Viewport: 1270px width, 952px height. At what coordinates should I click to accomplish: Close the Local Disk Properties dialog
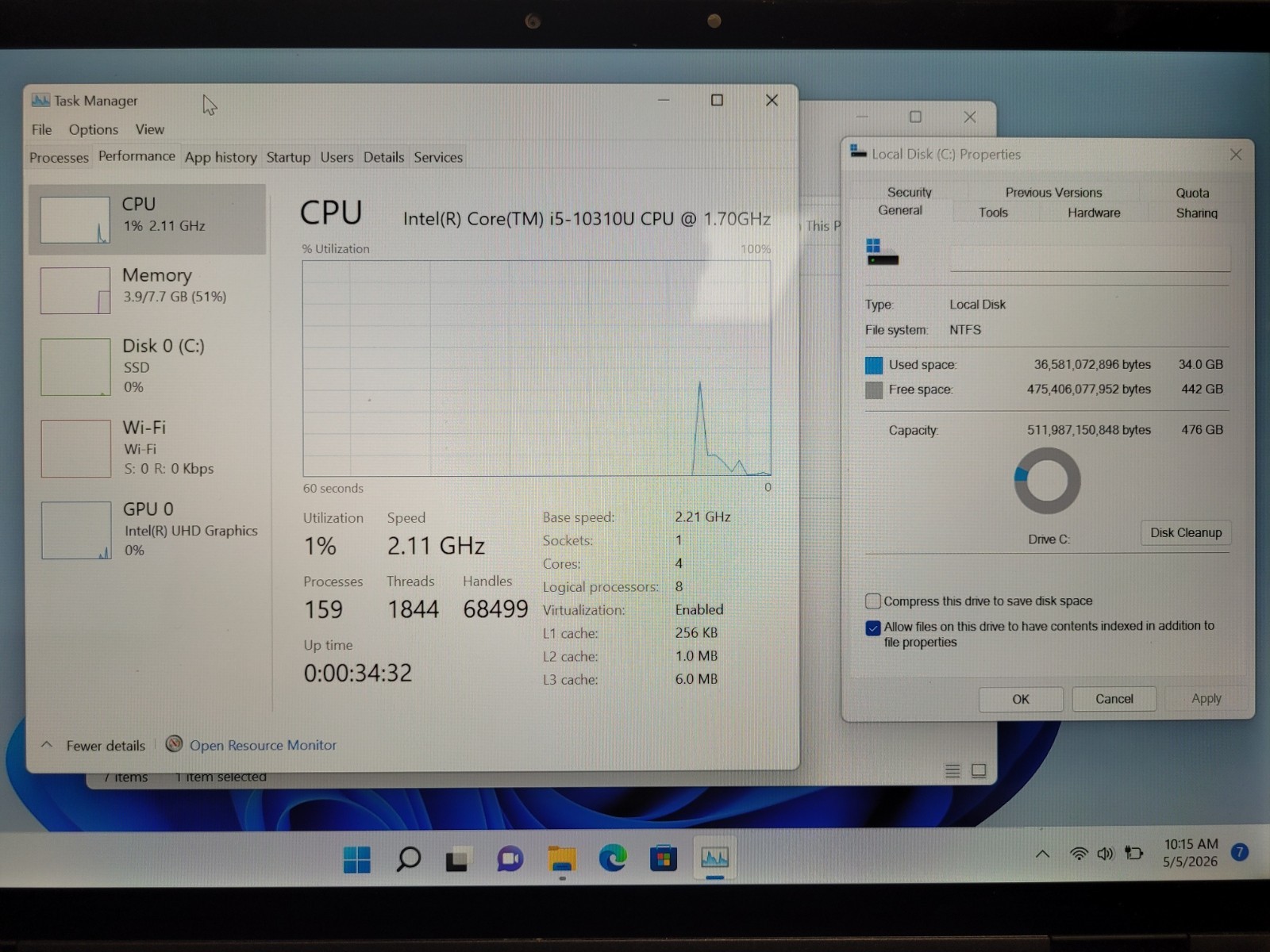pos(1236,155)
